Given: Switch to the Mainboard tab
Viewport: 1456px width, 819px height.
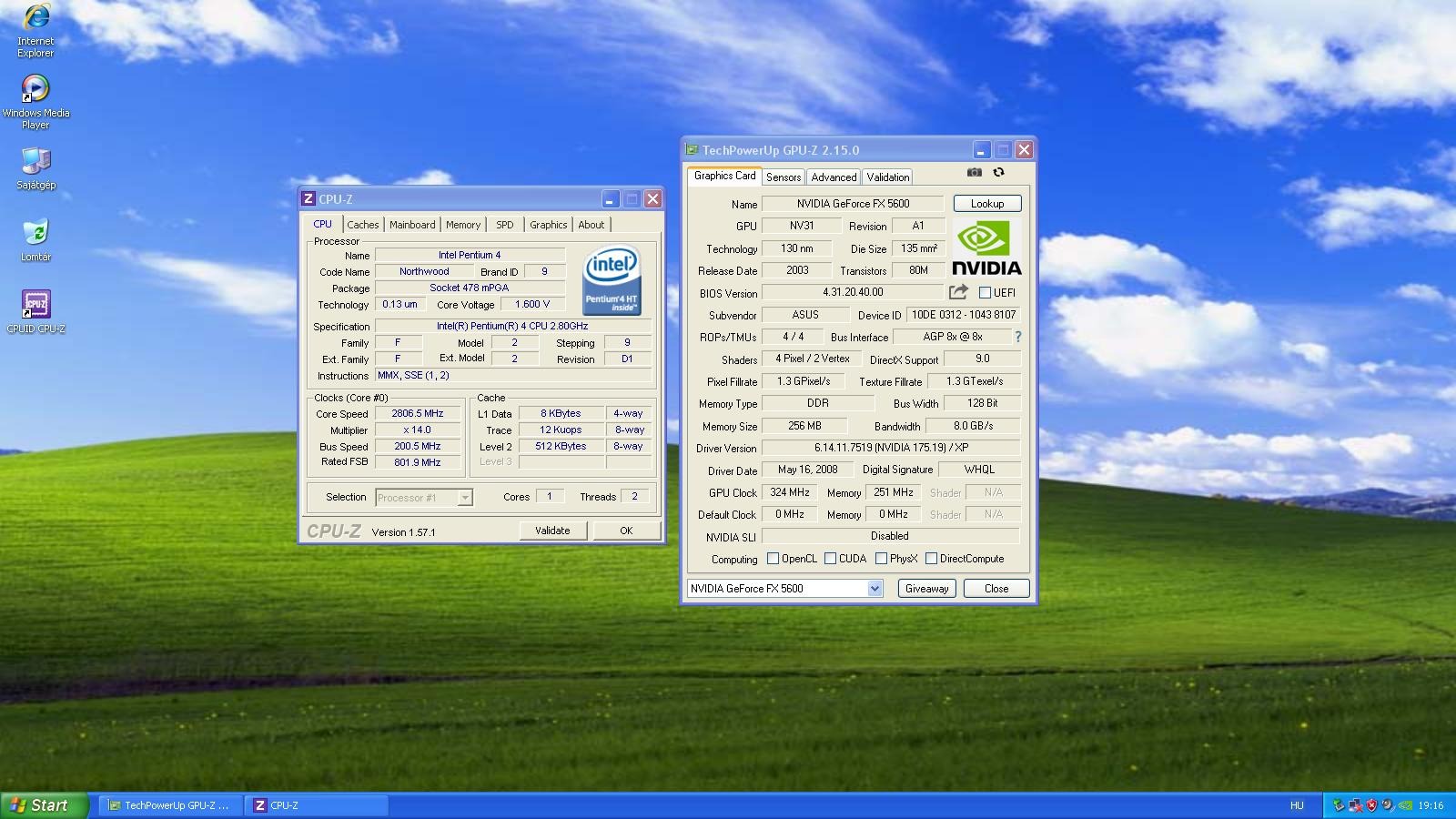Looking at the screenshot, I should [412, 225].
